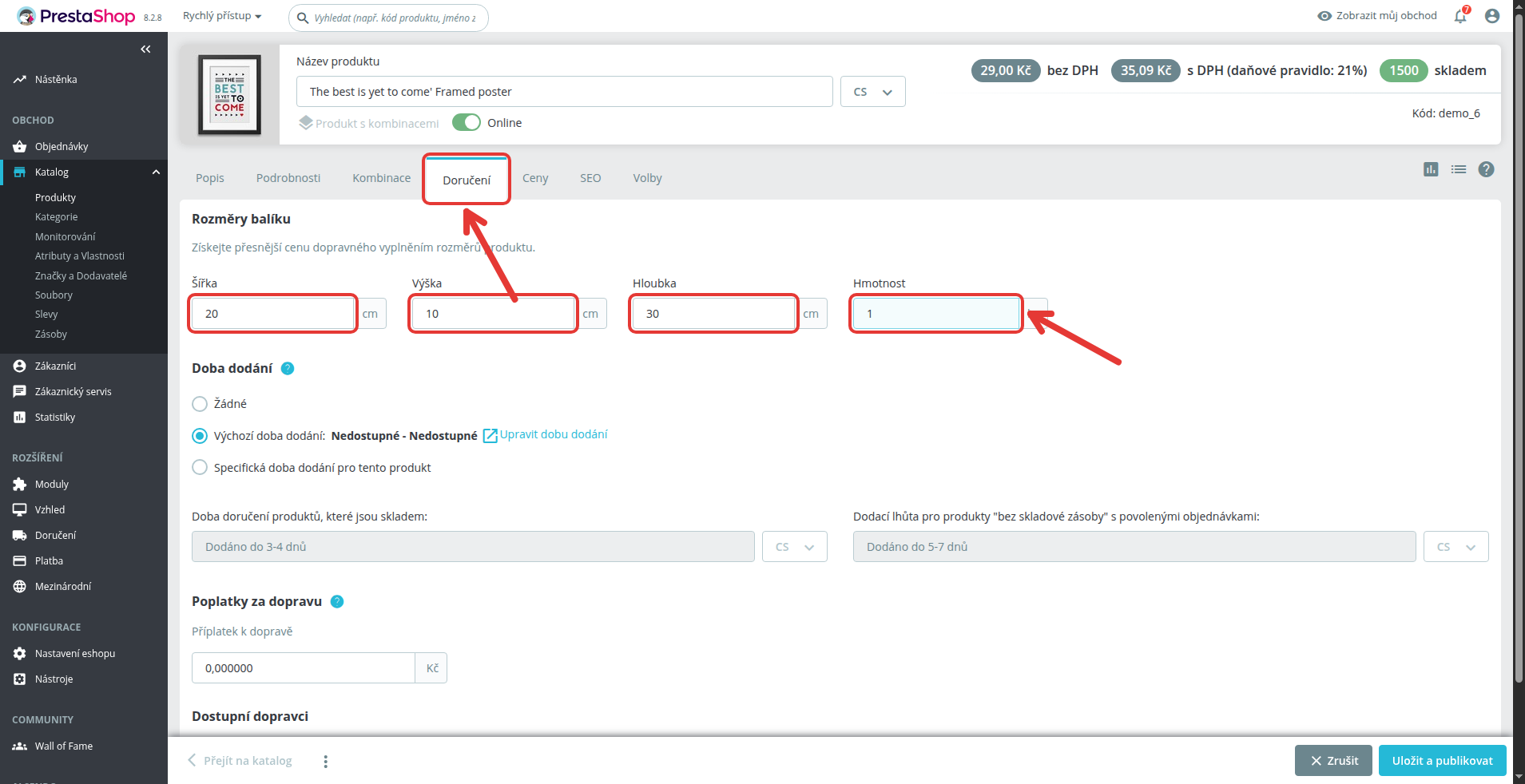Click Zobrazit můj obchod link
This screenshot has width=1525, height=784.
point(1377,16)
